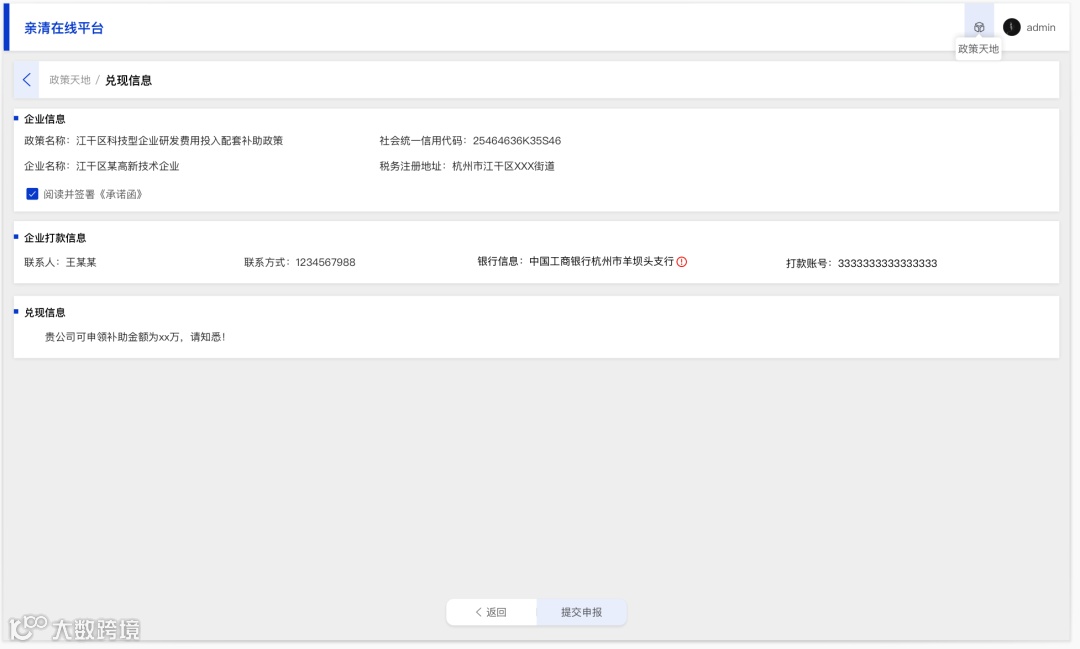Click the 贵公司可申领补助金额为xx万 message
The image size is (1080, 649).
coord(135,337)
